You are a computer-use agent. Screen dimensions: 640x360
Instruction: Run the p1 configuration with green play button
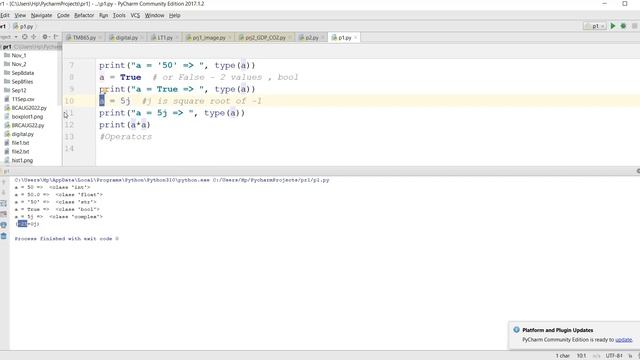[x=613, y=26]
